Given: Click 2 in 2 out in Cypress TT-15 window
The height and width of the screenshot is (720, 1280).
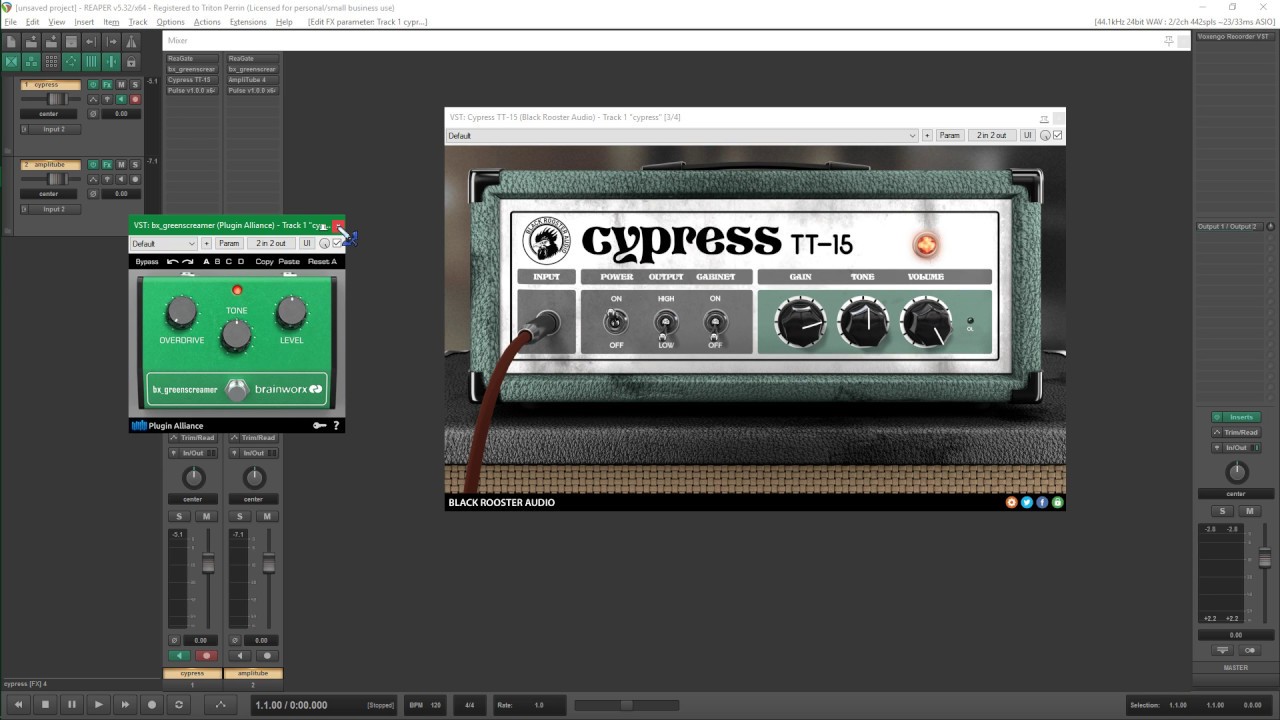Looking at the screenshot, I should 991,135.
